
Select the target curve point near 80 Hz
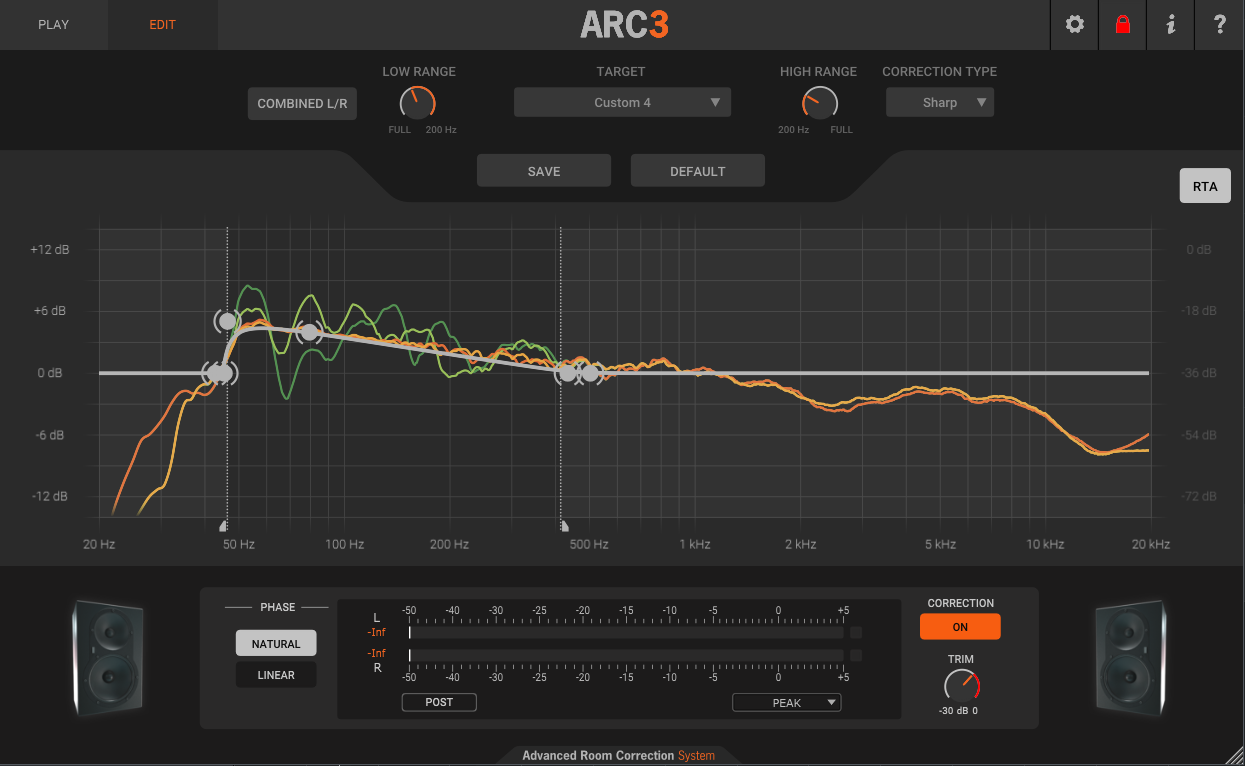point(309,333)
